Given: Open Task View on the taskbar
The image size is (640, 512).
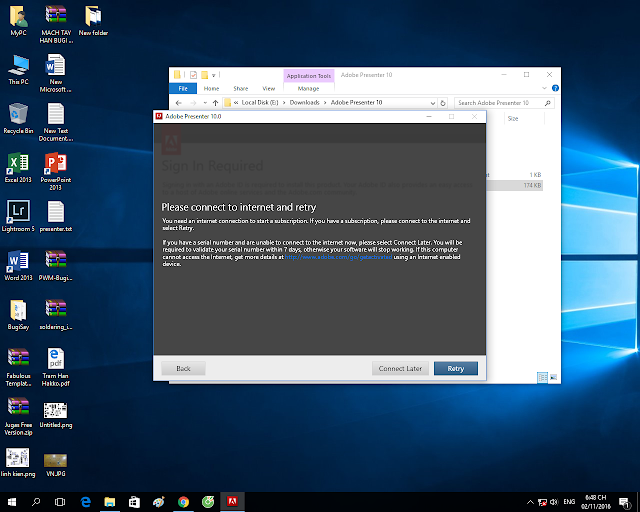Looking at the screenshot, I should click(60, 502).
